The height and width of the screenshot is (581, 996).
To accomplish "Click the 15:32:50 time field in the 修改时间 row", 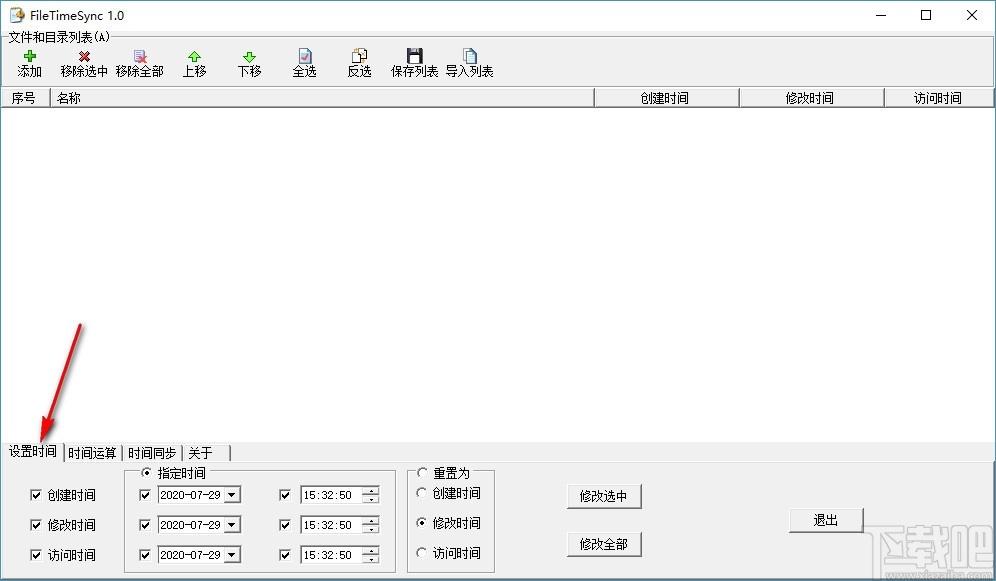I will coord(332,524).
